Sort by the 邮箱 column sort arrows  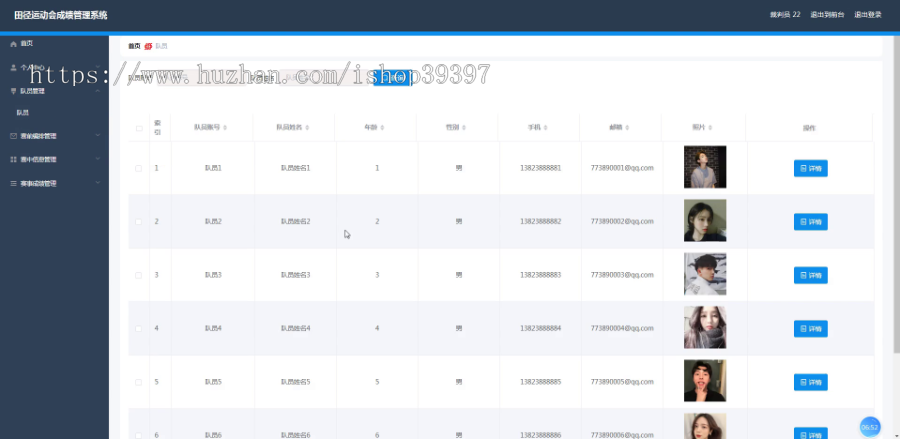pos(627,127)
